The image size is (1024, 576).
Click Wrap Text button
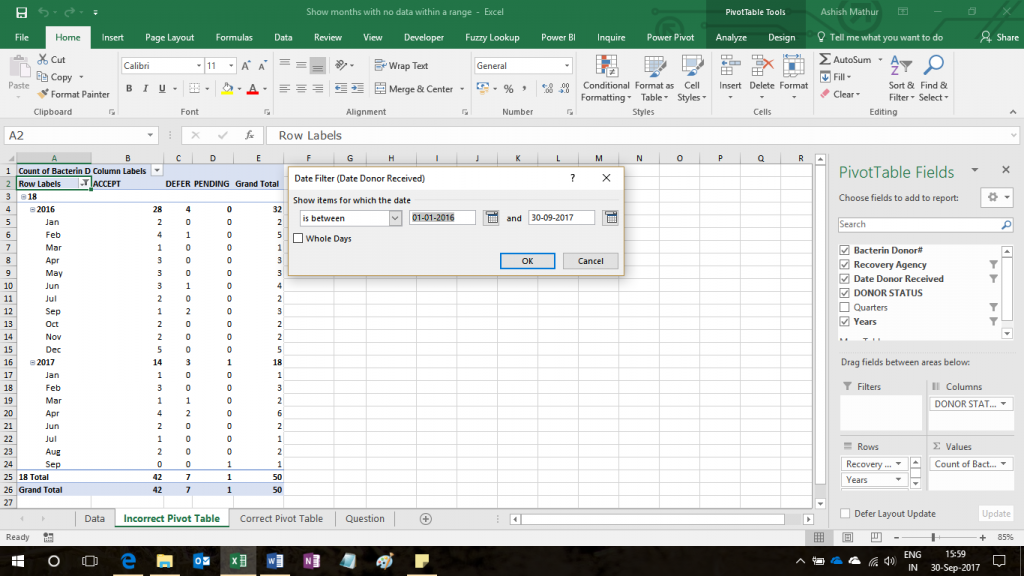402,66
